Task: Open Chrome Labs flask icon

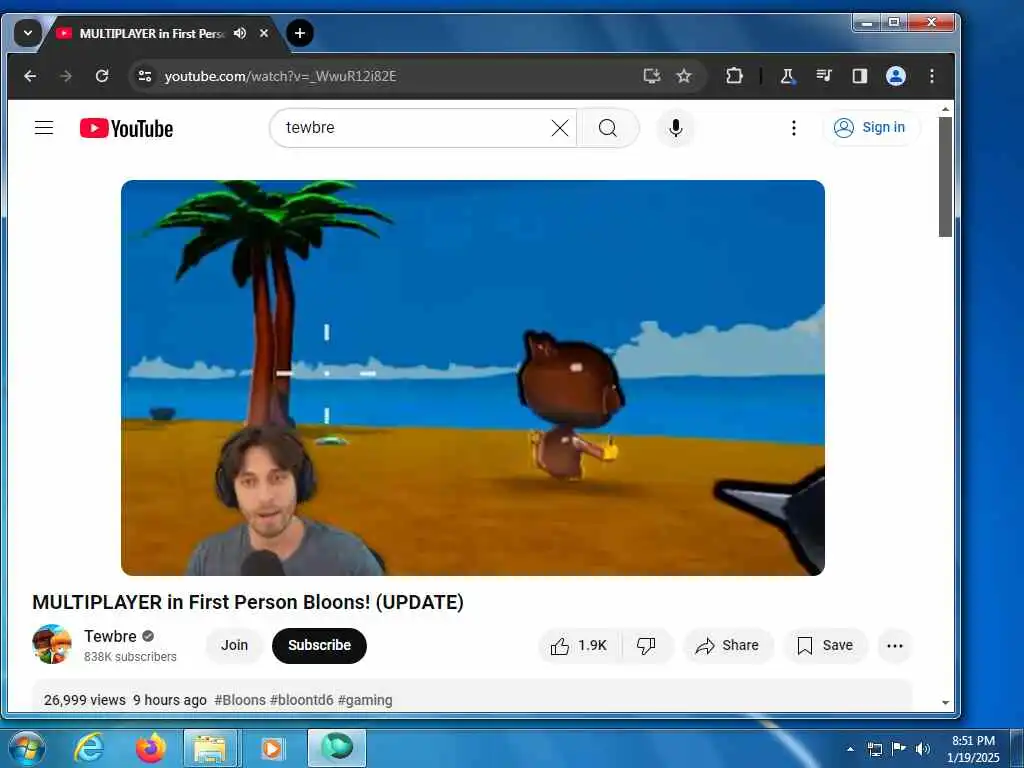Action: 788,76
